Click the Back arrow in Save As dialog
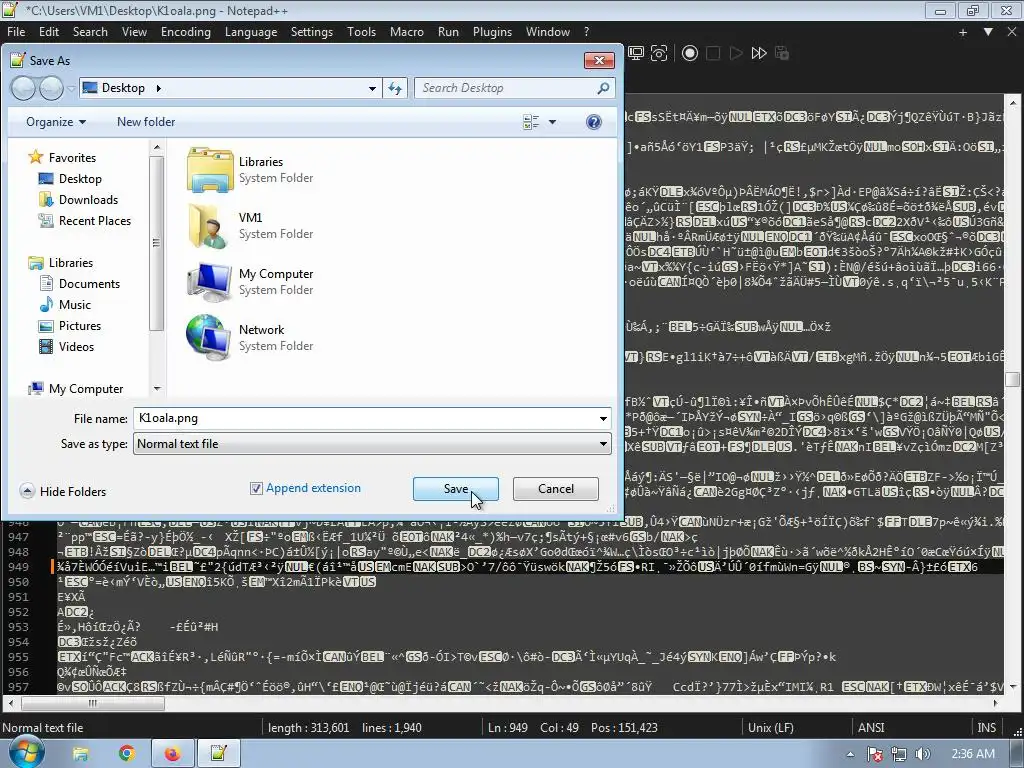This screenshot has height=768, width=1024. [24, 88]
